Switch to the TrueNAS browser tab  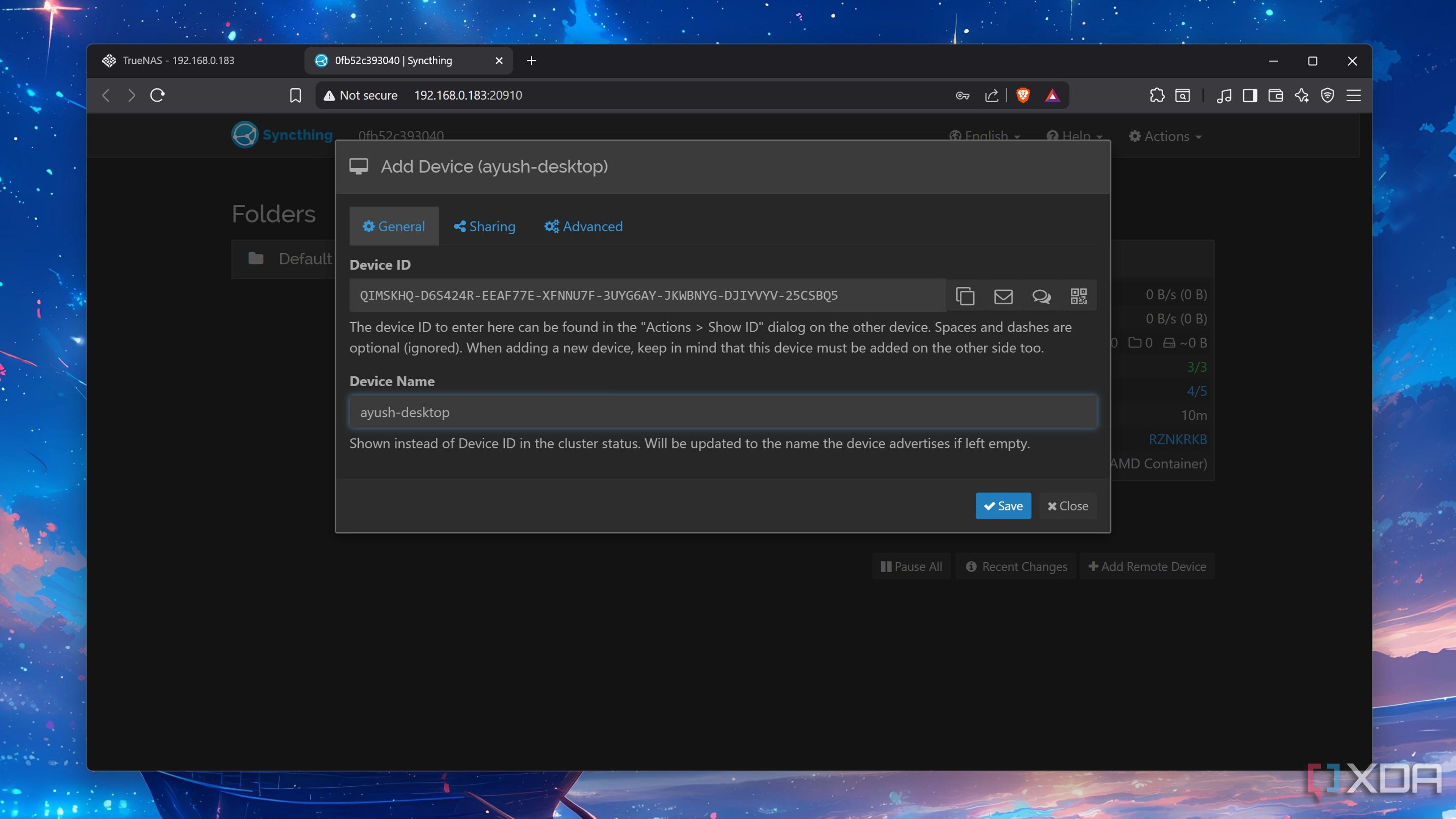tap(196, 61)
